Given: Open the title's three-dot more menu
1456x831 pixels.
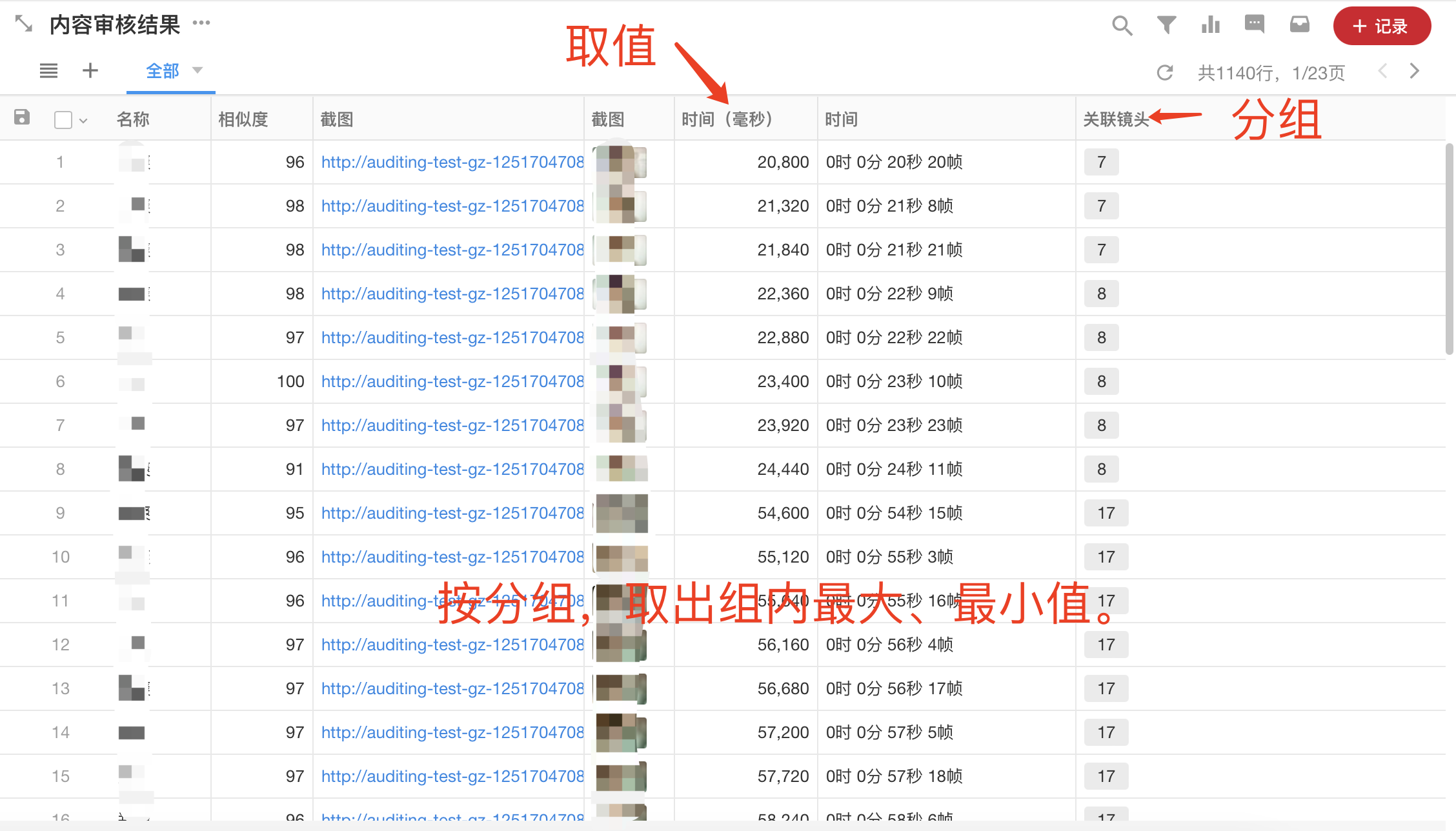Looking at the screenshot, I should 201,23.
